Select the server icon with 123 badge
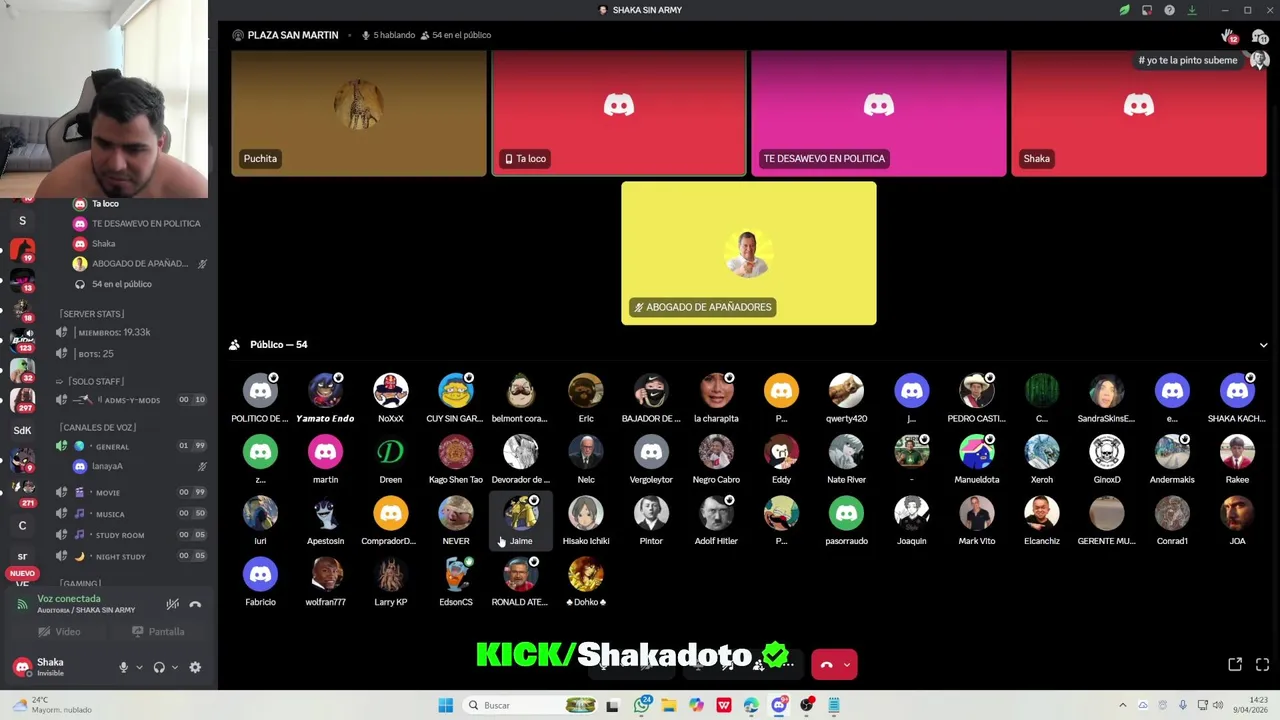1280x720 pixels. coord(22,339)
